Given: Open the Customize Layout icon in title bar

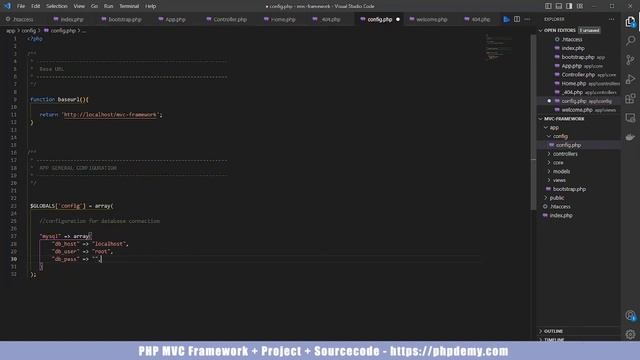Looking at the screenshot, I should [580, 6].
